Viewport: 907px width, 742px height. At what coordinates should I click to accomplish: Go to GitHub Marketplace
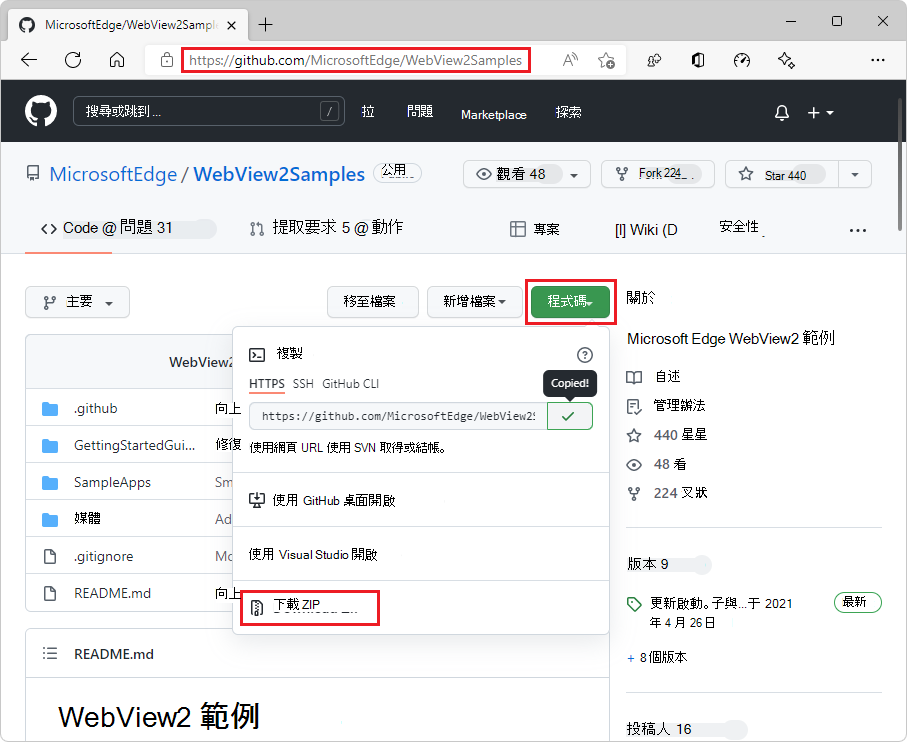[493, 115]
